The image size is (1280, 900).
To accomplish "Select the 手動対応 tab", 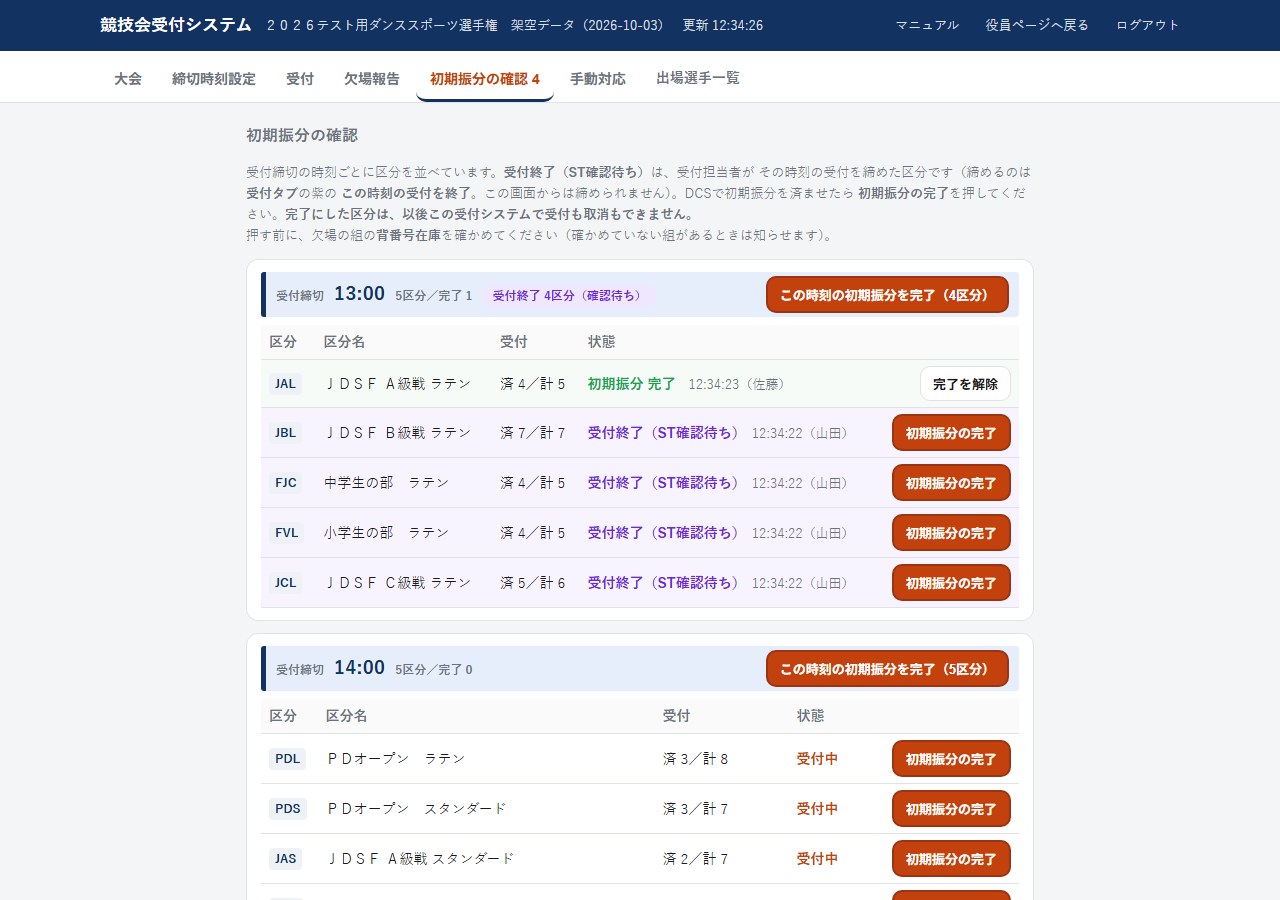I will (x=598, y=78).
